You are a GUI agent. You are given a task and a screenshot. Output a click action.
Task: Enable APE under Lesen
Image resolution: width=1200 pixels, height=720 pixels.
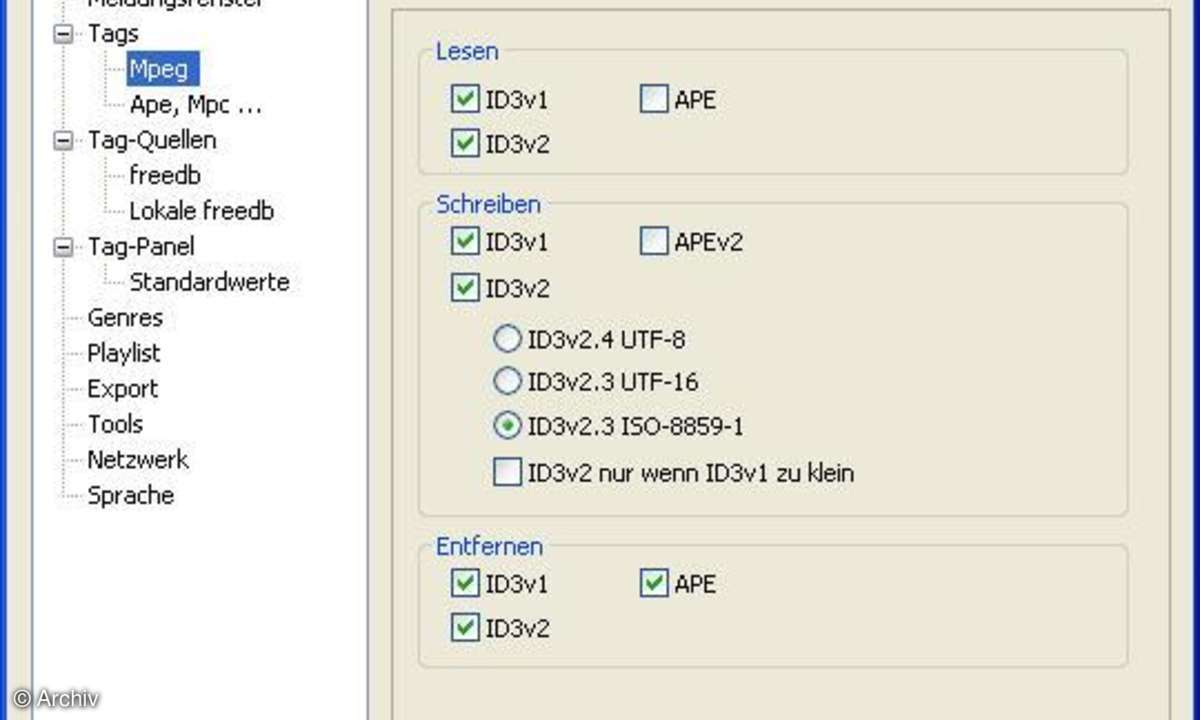pos(653,100)
